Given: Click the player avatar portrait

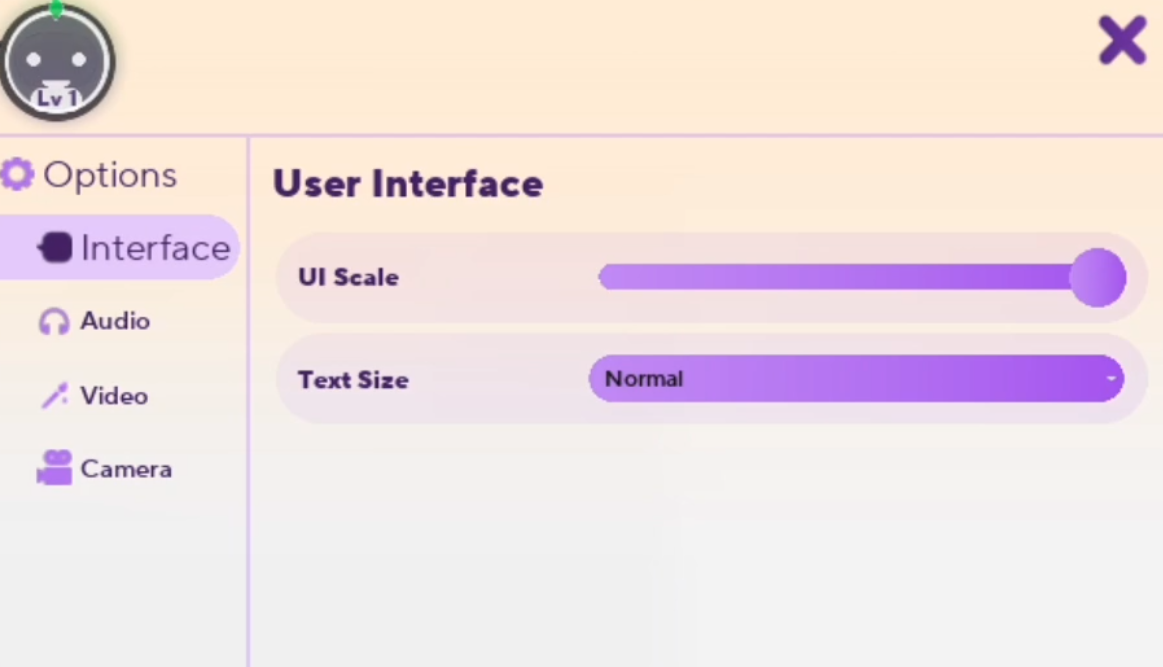Looking at the screenshot, I should [x=57, y=58].
